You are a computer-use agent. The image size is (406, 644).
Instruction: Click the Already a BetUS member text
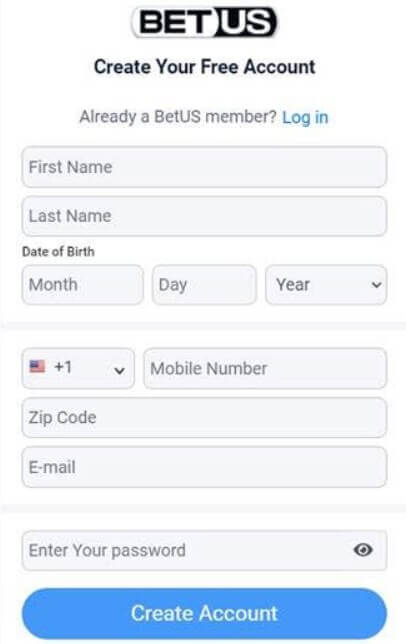coord(178,117)
